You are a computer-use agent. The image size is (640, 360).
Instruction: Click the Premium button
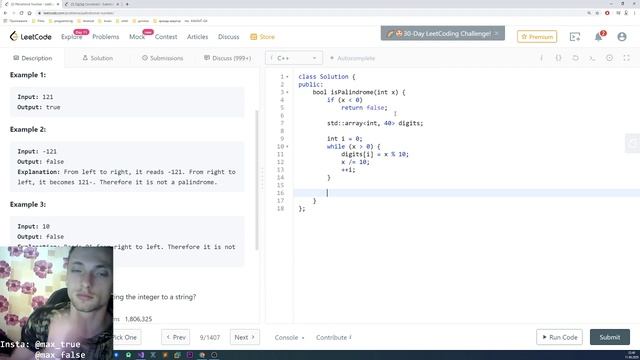tap(537, 37)
